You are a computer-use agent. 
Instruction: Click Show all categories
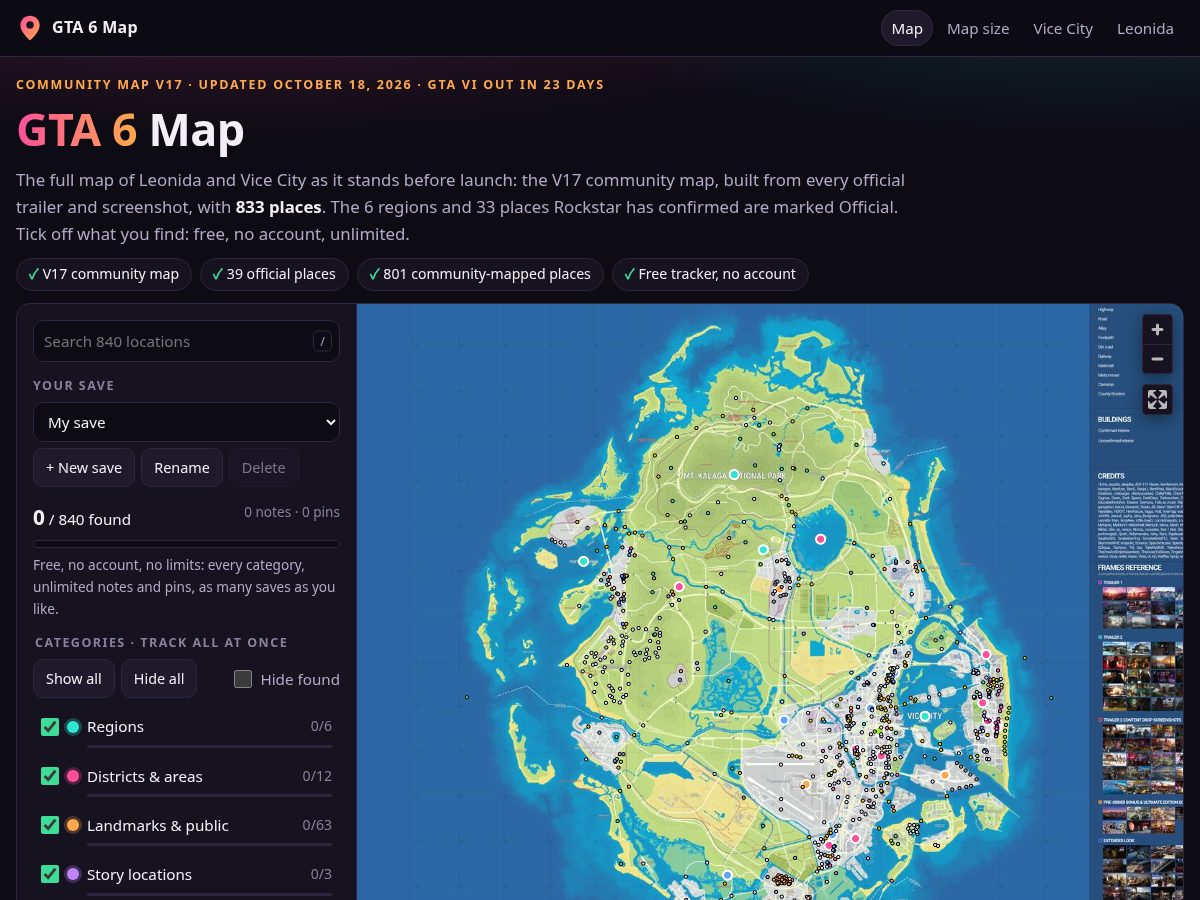74,679
